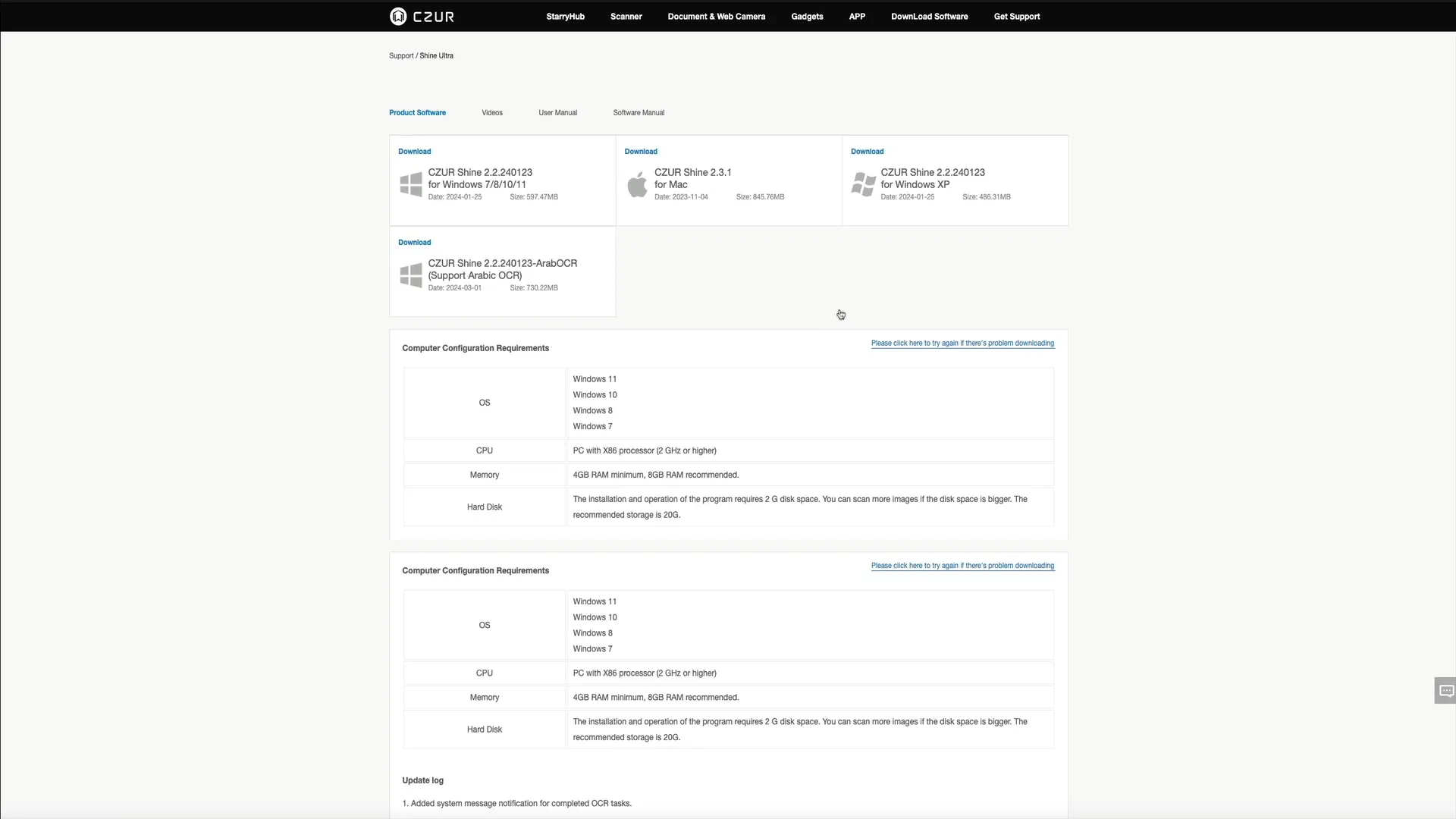Click Windows icon beside ArabOCR download

411,275
